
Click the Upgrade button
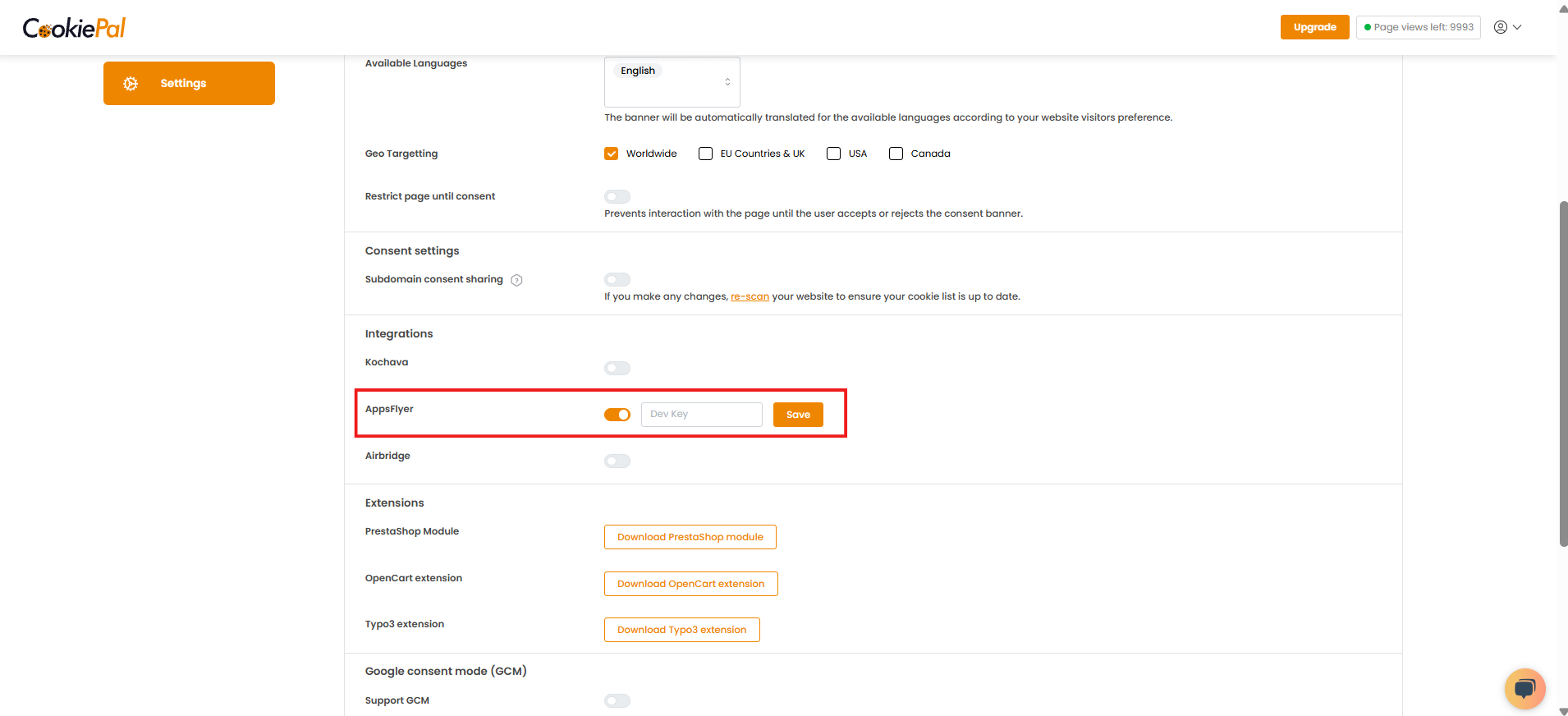click(x=1314, y=27)
